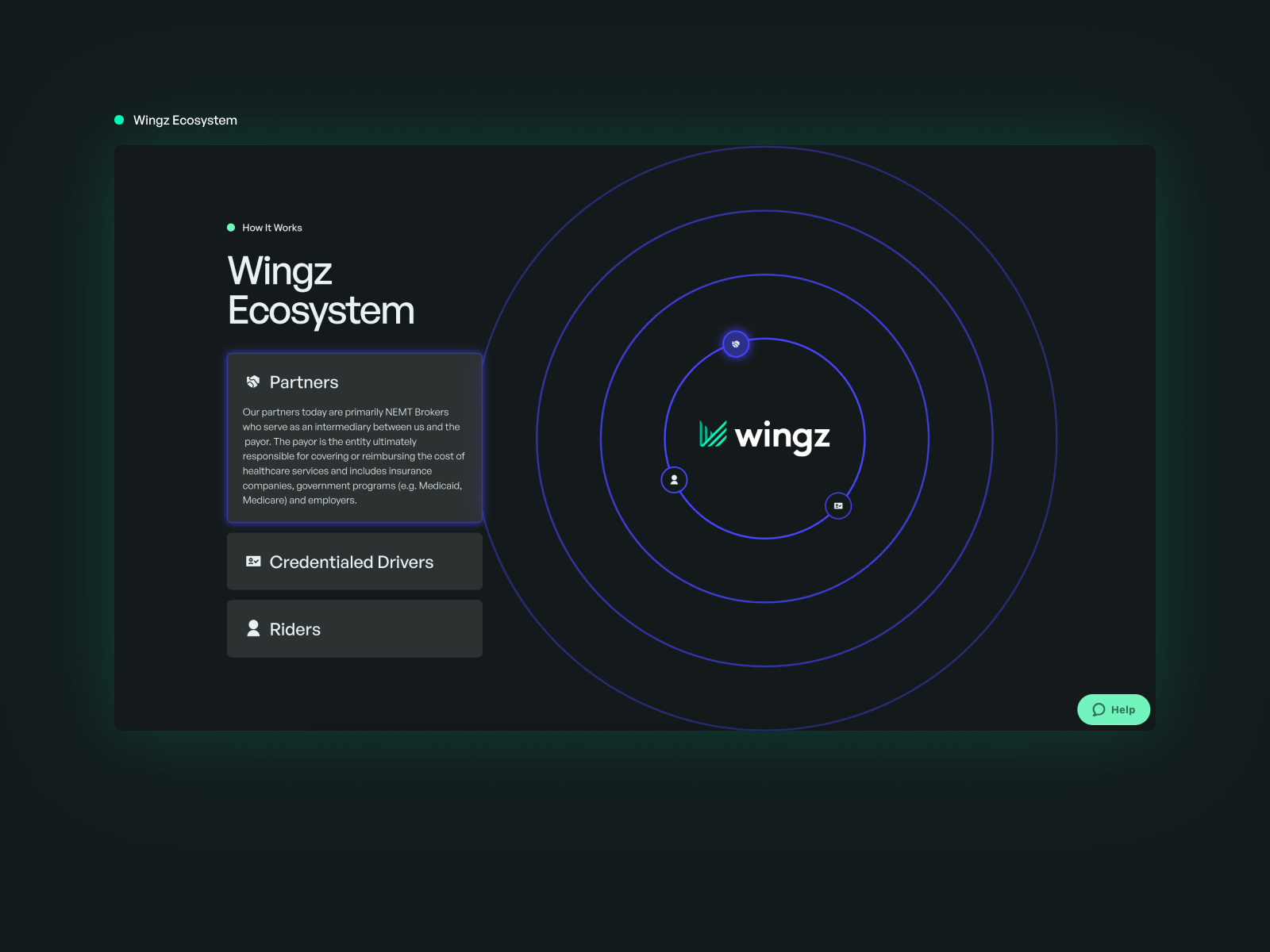Select the Credentialed Drivers ID node on orbit
The height and width of the screenshot is (952, 1270).
pyautogui.click(x=838, y=505)
